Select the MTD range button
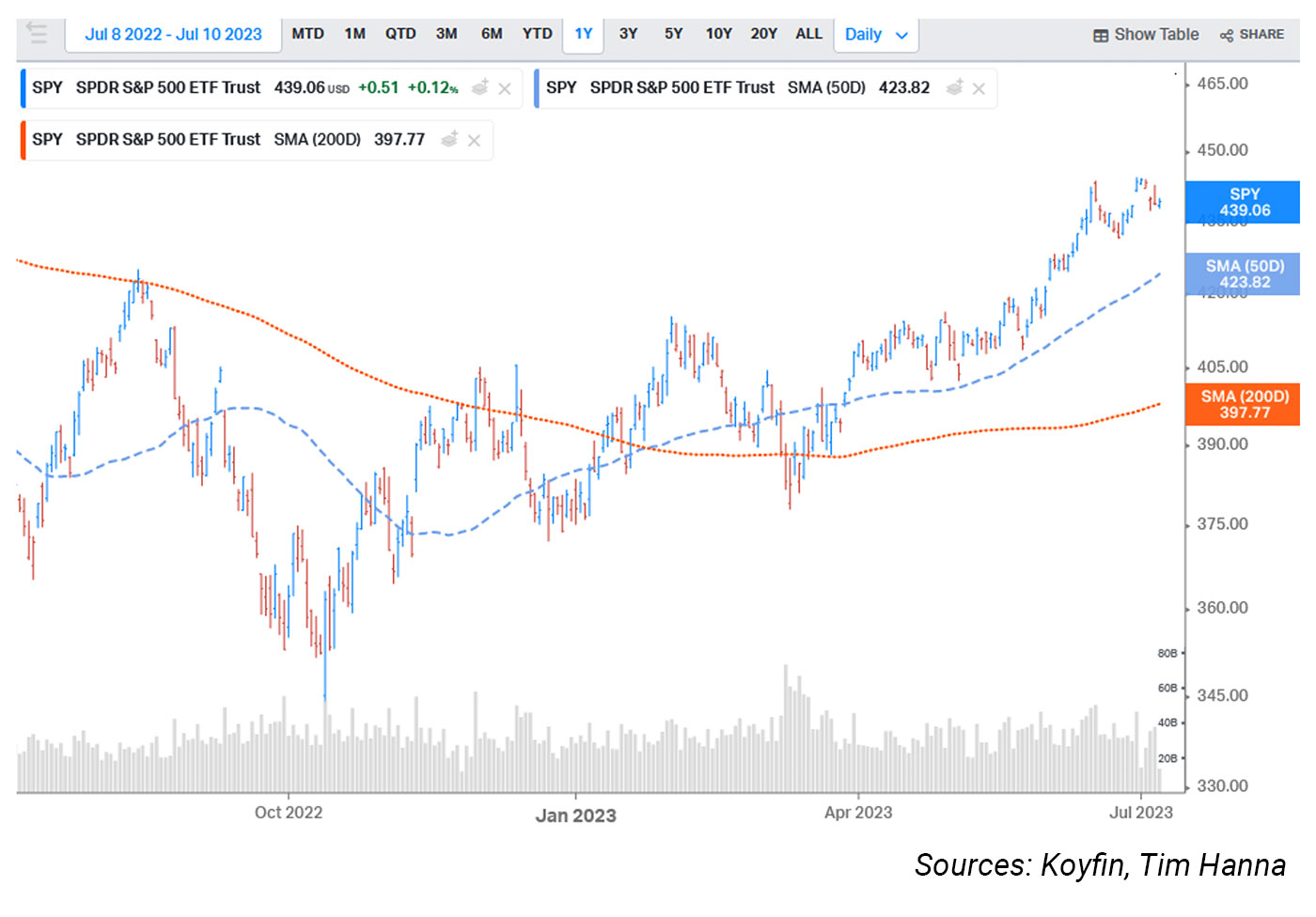The height and width of the screenshot is (917, 1316). 307,34
